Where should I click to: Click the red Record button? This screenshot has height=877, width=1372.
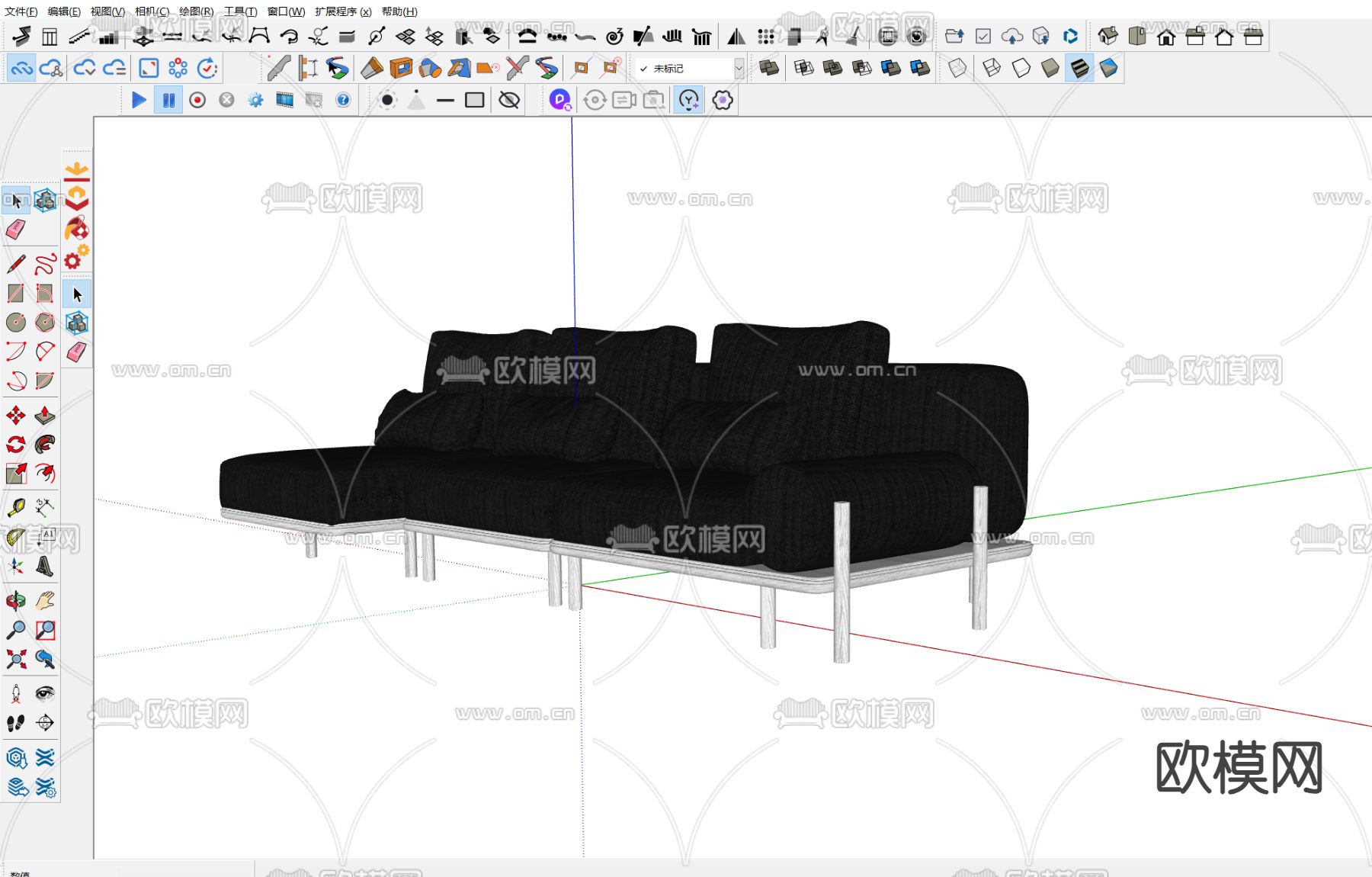click(x=197, y=100)
